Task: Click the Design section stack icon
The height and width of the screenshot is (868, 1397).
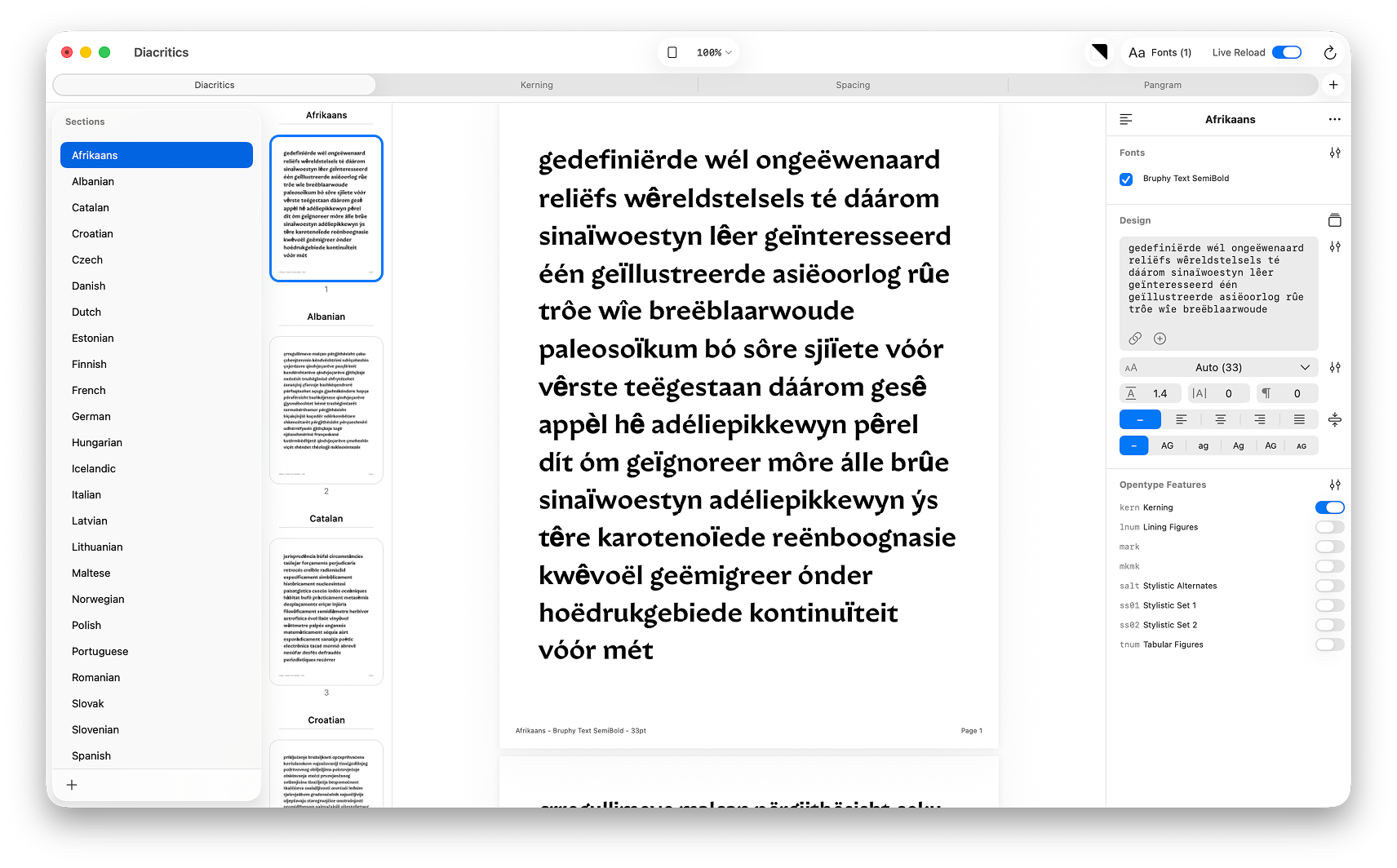Action: tap(1335, 220)
